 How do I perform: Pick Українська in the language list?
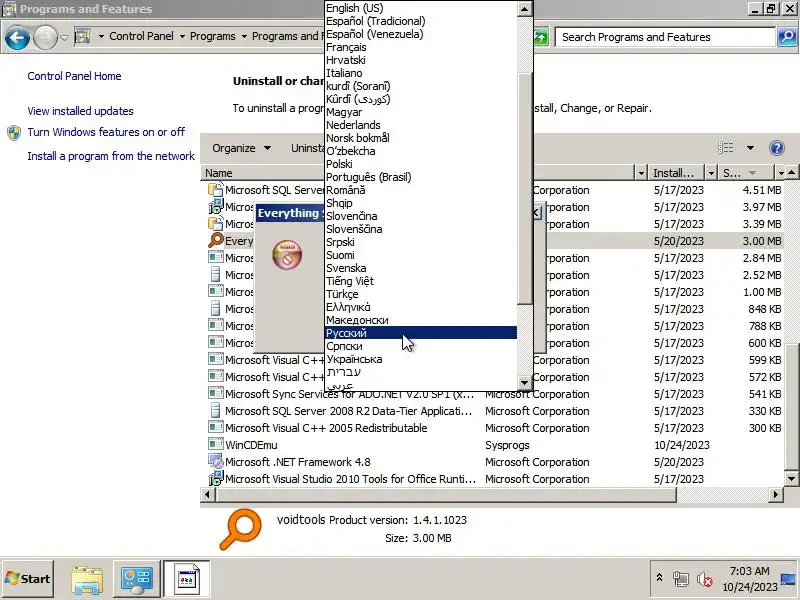tap(421, 359)
